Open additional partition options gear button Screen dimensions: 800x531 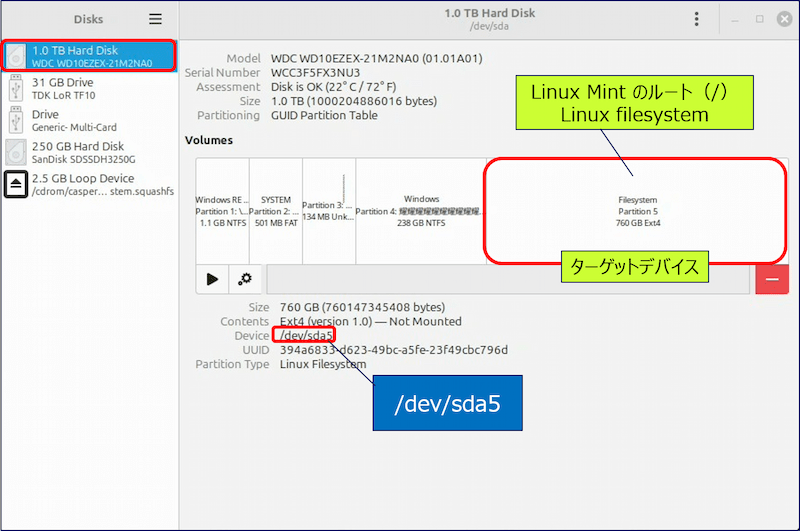click(245, 279)
